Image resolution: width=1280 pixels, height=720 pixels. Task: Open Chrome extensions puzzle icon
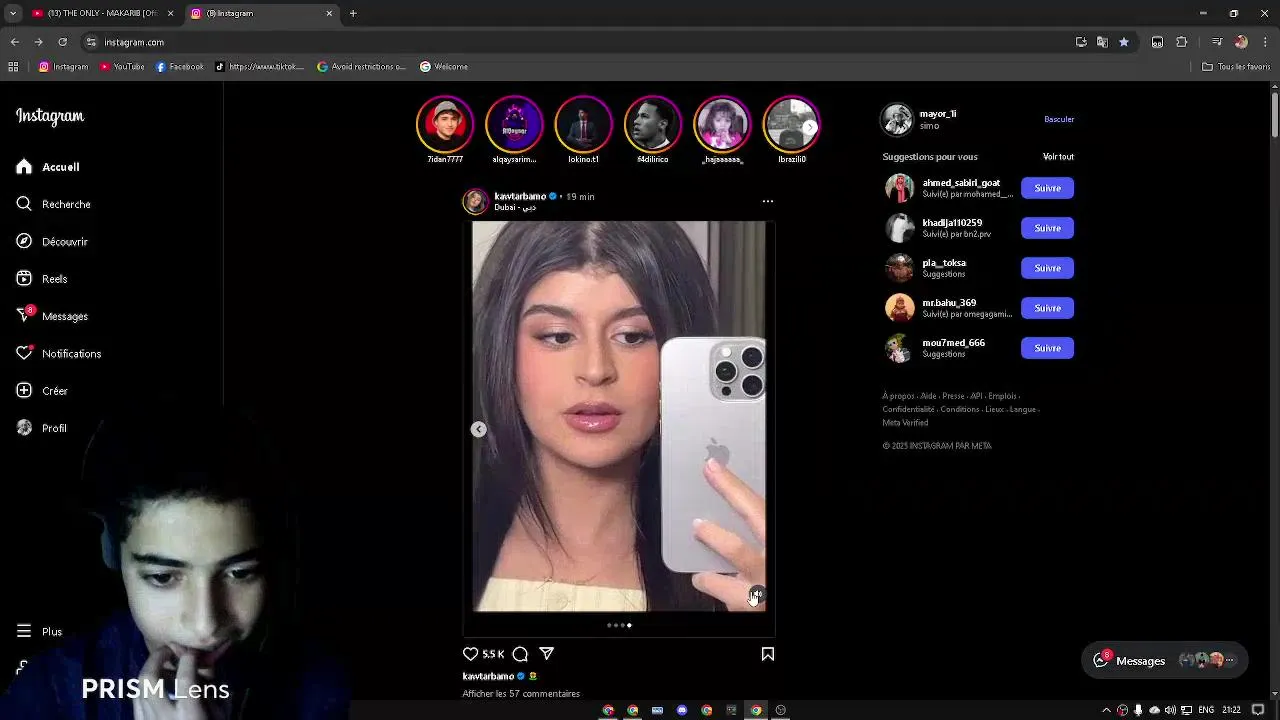click(x=1181, y=42)
